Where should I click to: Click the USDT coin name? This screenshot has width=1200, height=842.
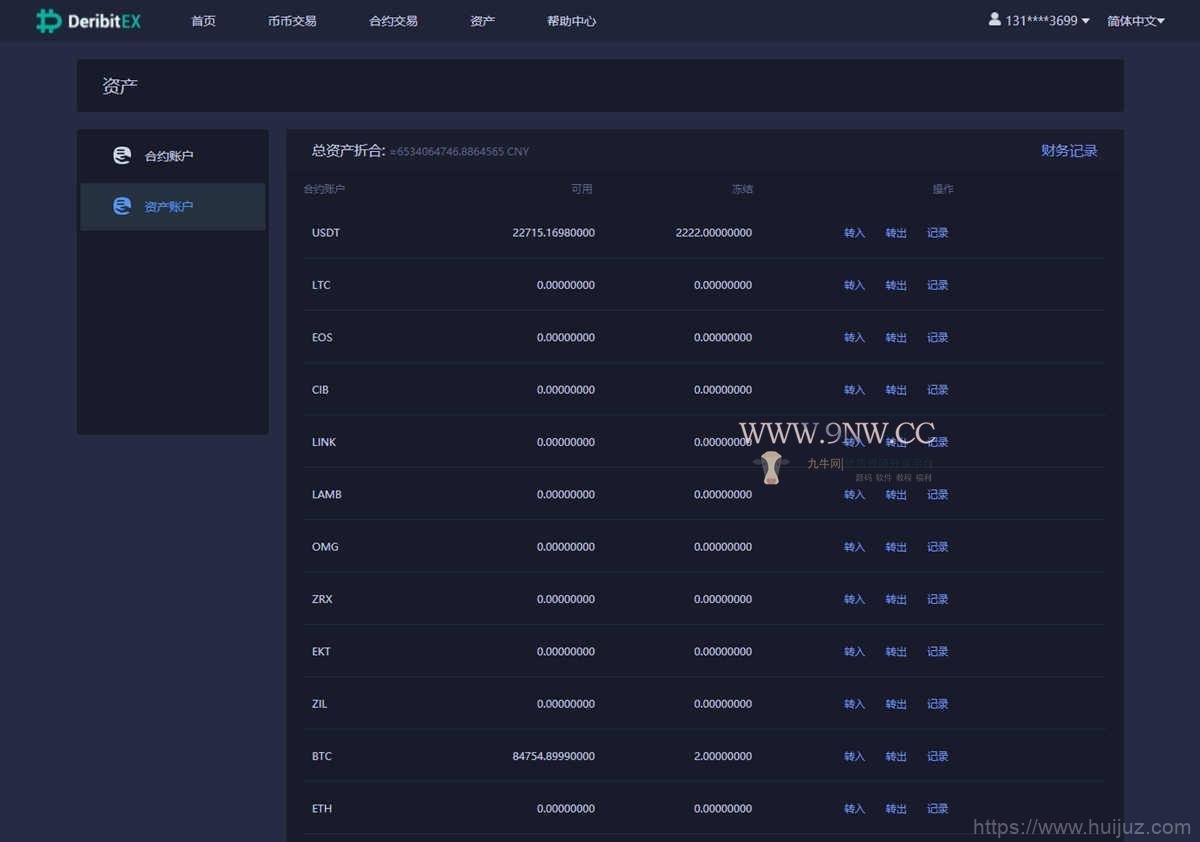point(326,233)
